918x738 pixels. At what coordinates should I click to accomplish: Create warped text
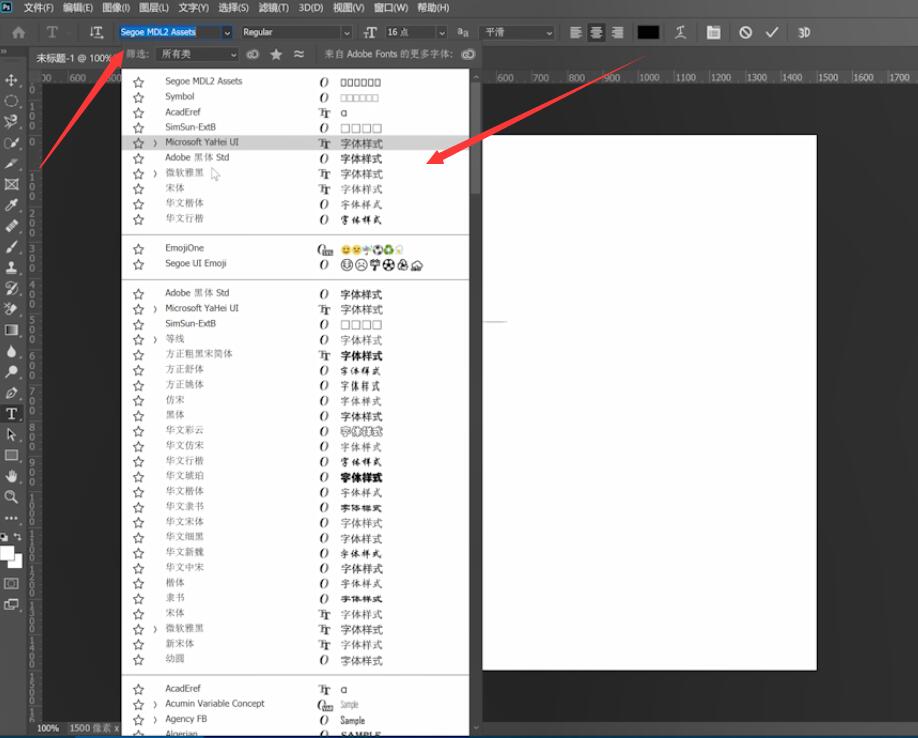coord(680,32)
